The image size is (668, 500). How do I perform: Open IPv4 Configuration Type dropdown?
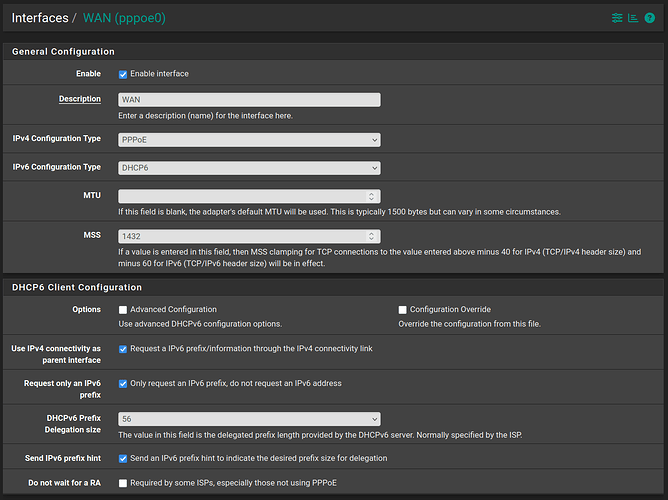(x=248, y=141)
